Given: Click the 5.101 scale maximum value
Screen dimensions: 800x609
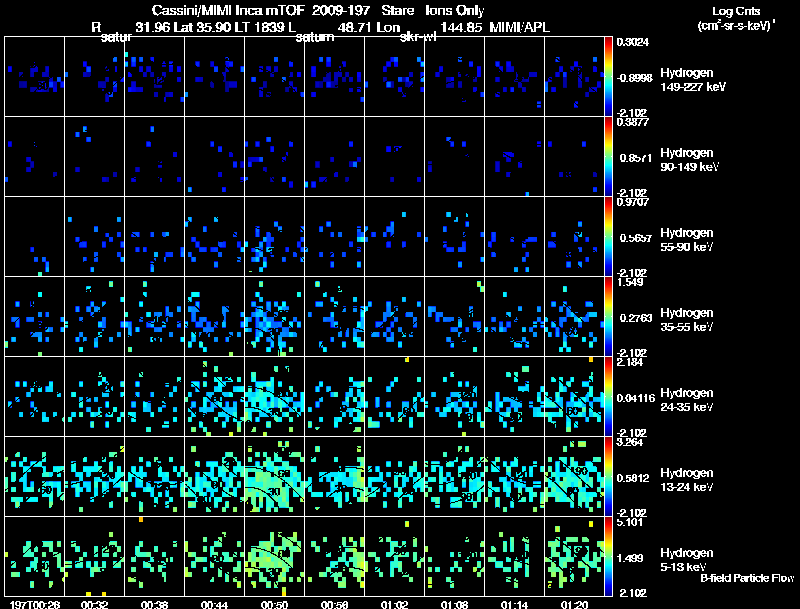Looking at the screenshot, I should click(630, 522).
